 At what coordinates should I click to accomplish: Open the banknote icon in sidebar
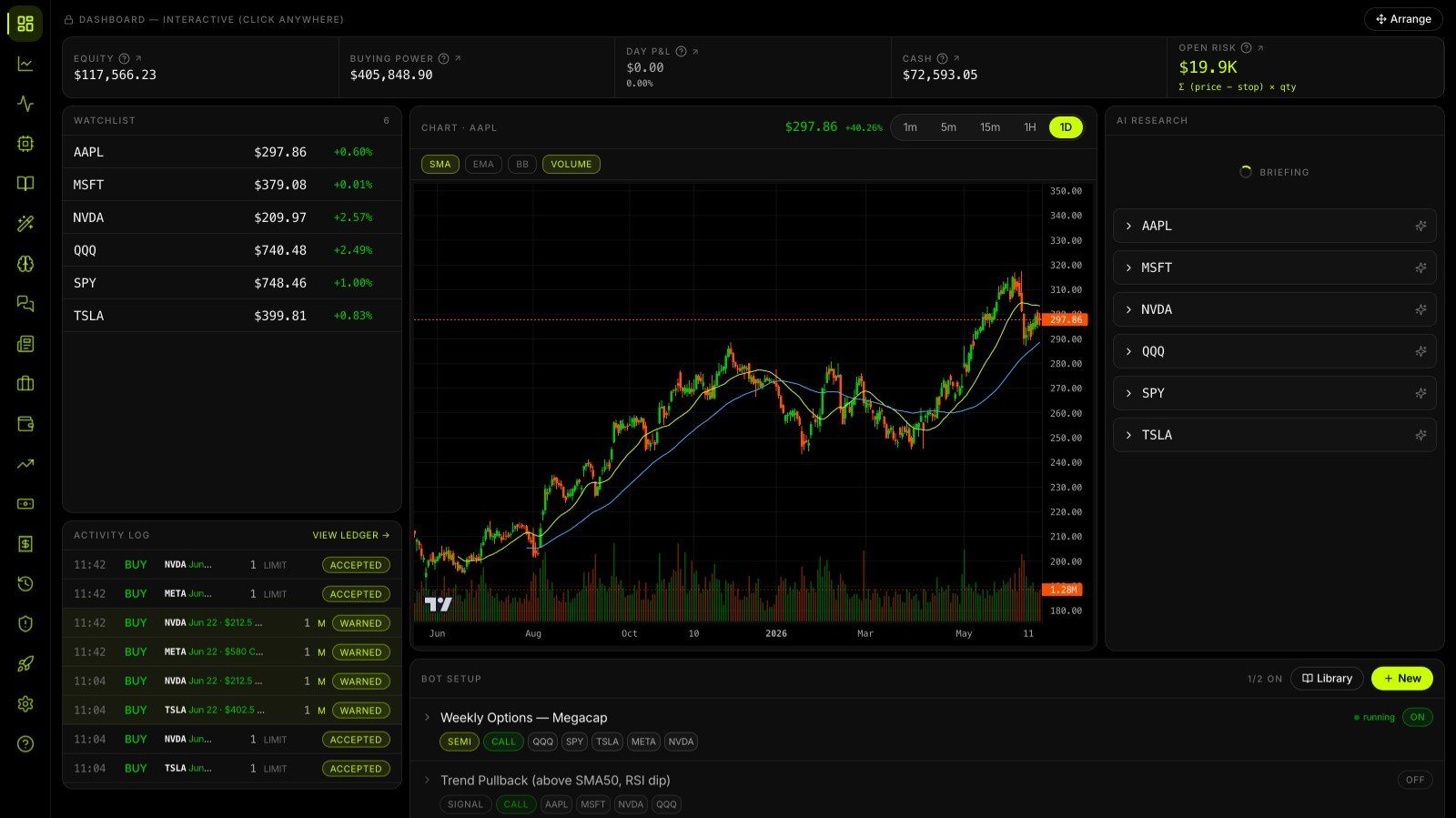25,504
